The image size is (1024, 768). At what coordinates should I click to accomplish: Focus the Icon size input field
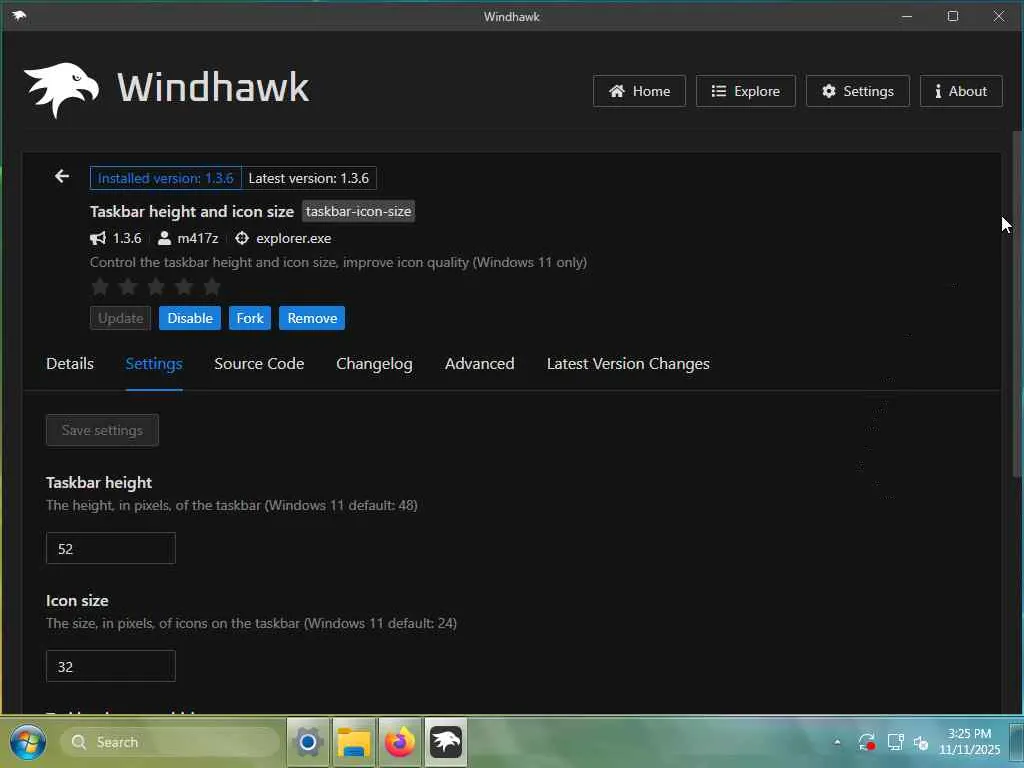(x=111, y=666)
